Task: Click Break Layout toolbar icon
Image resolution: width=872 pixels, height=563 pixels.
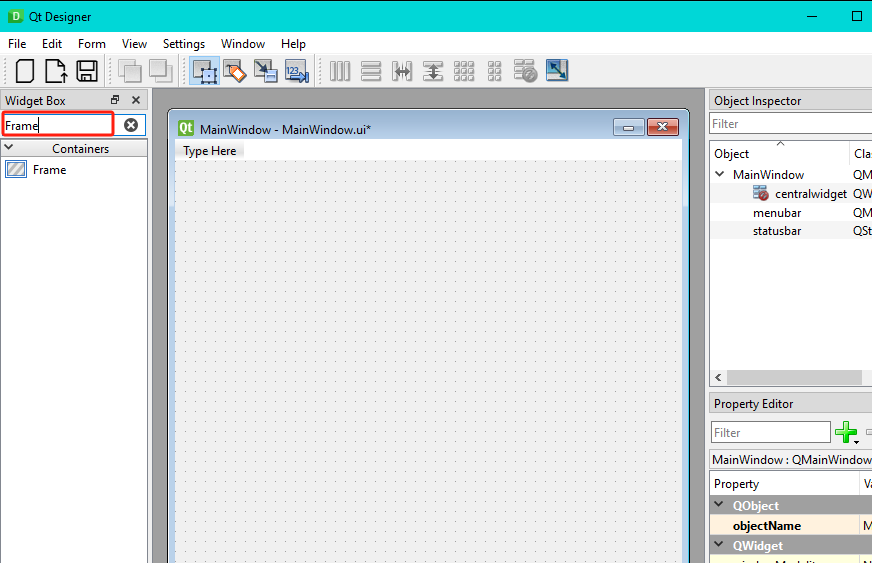Action: click(525, 71)
